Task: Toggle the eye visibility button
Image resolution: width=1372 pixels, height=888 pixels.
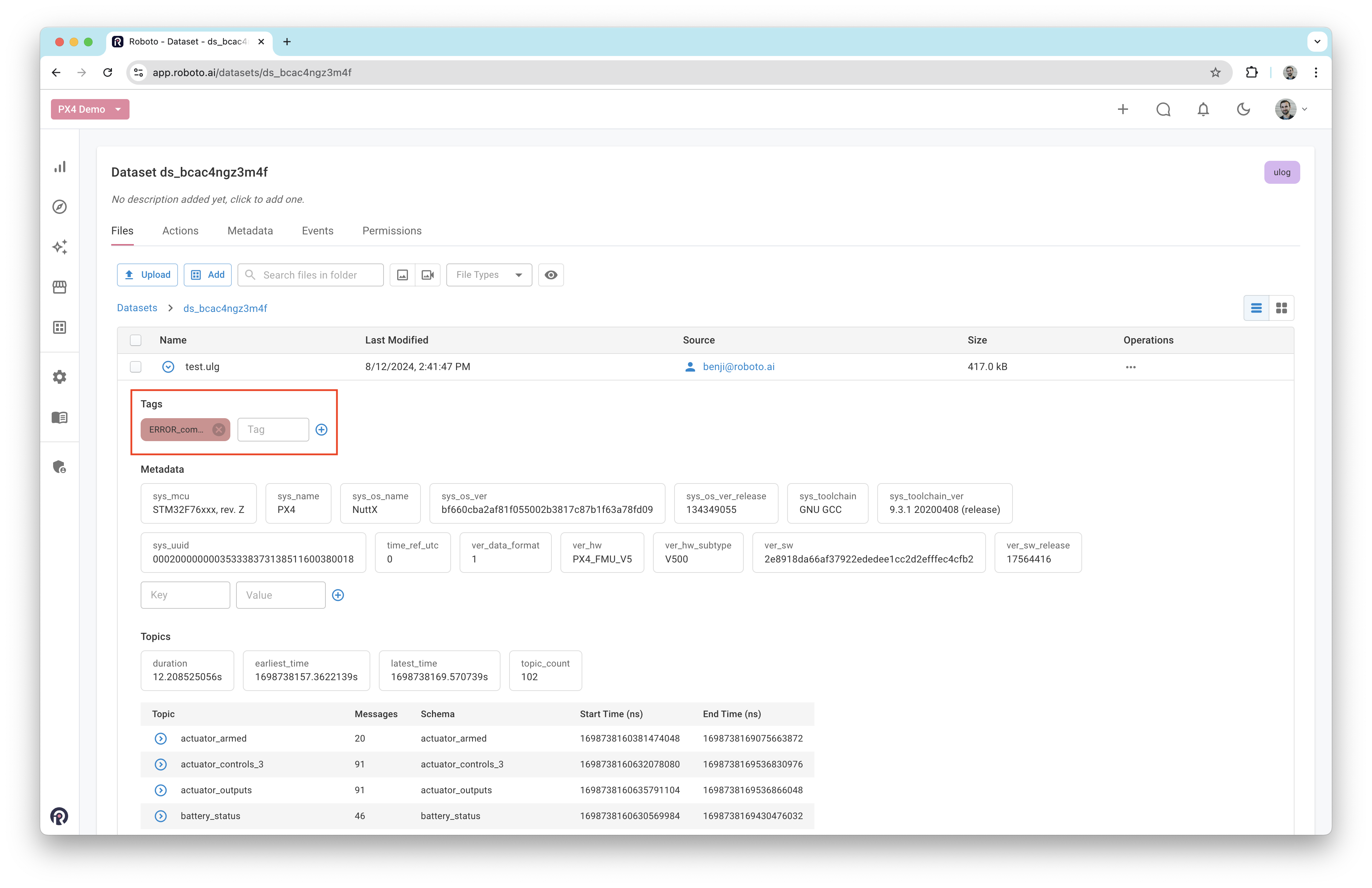Action: (x=551, y=275)
